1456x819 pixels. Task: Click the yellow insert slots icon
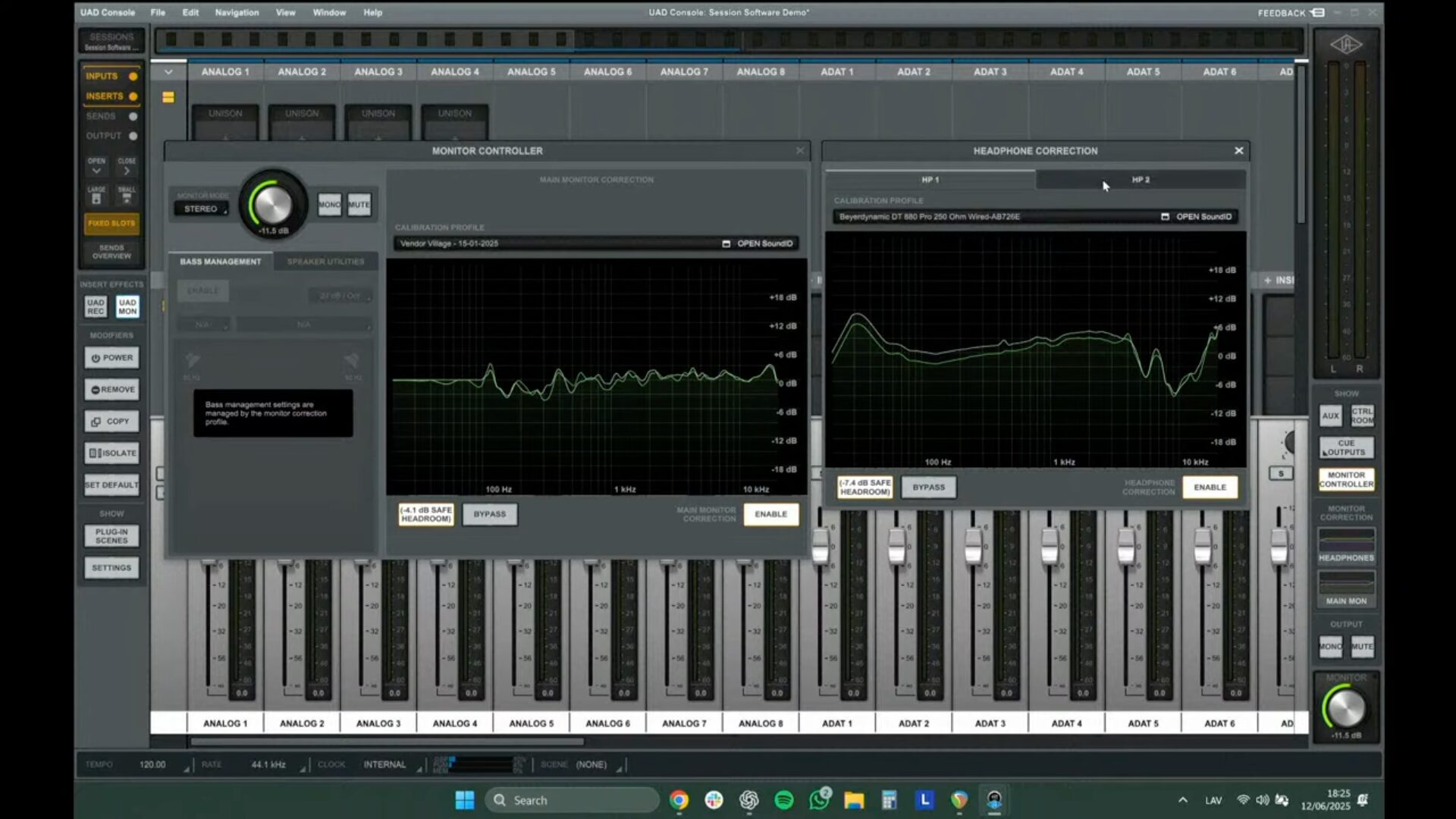point(168,97)
